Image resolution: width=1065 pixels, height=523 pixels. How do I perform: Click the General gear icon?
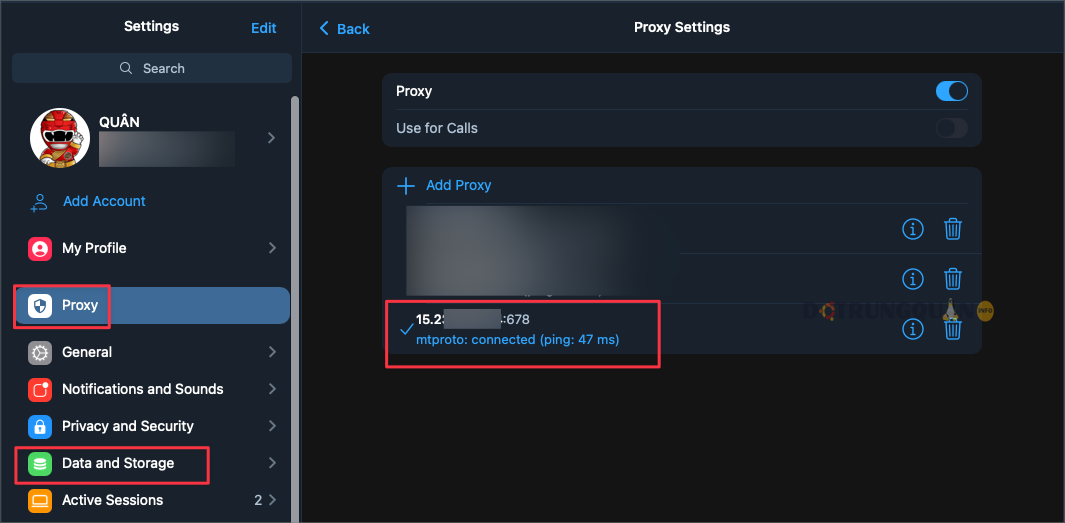pyautogui.click(x=39, y=353)
